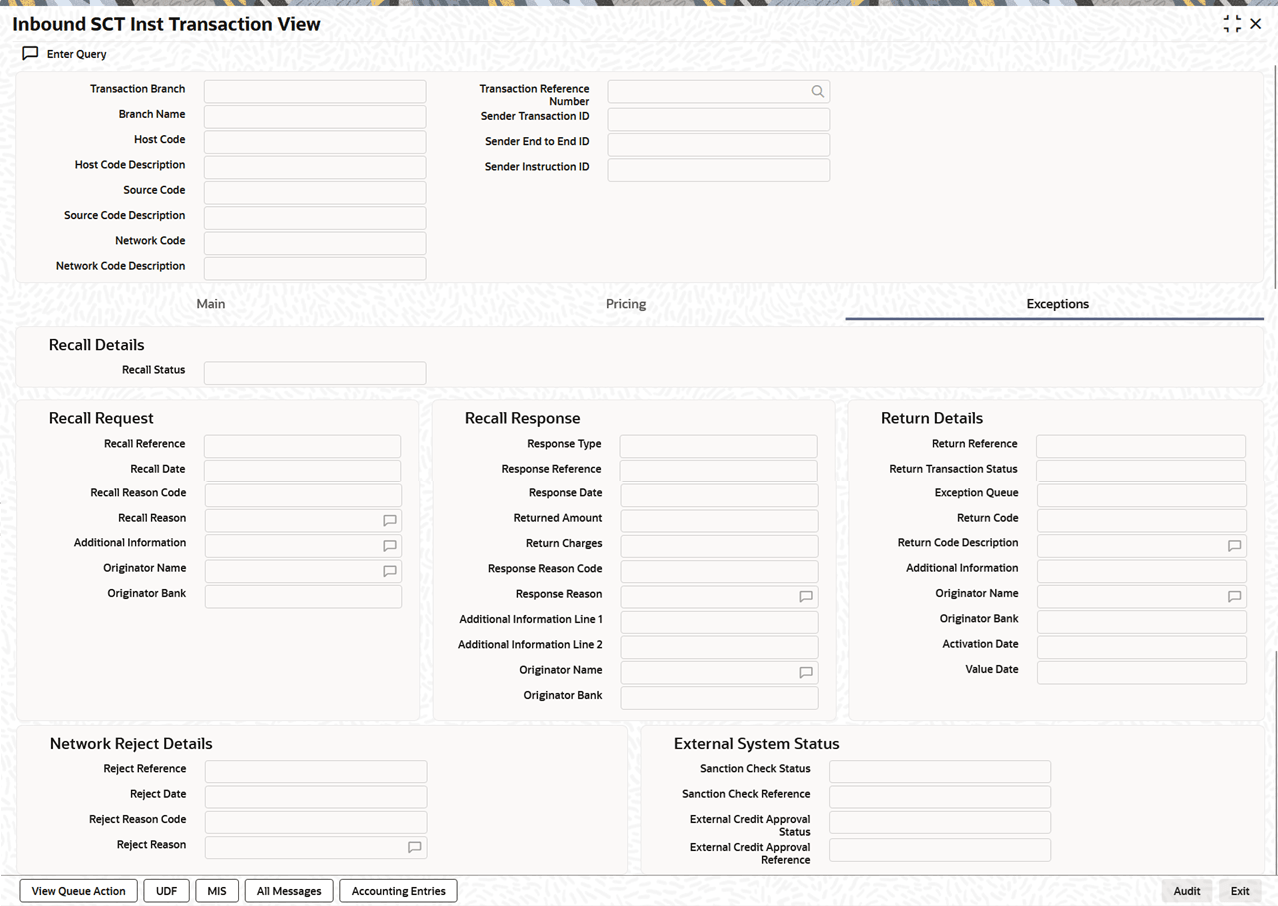Click the Sanction Check Reference field
This screenshot has height=906, width=1278.
click(940, 797)
